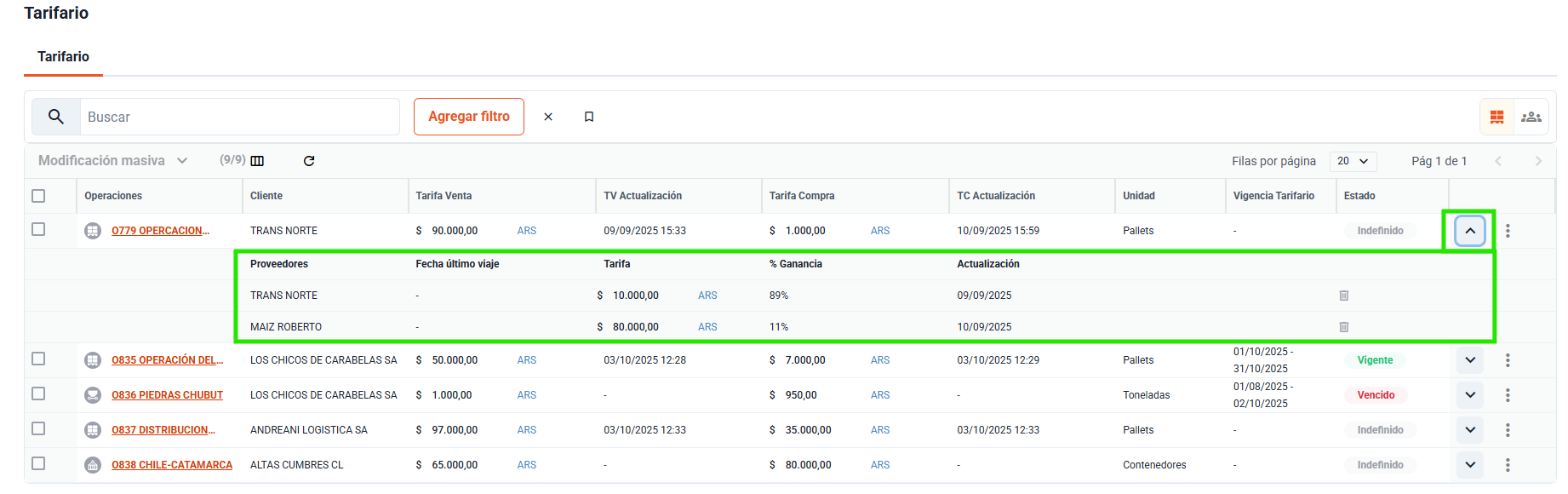Select the Tarifario tab
Screen dimensions: 1568x494
click(63, 57)
